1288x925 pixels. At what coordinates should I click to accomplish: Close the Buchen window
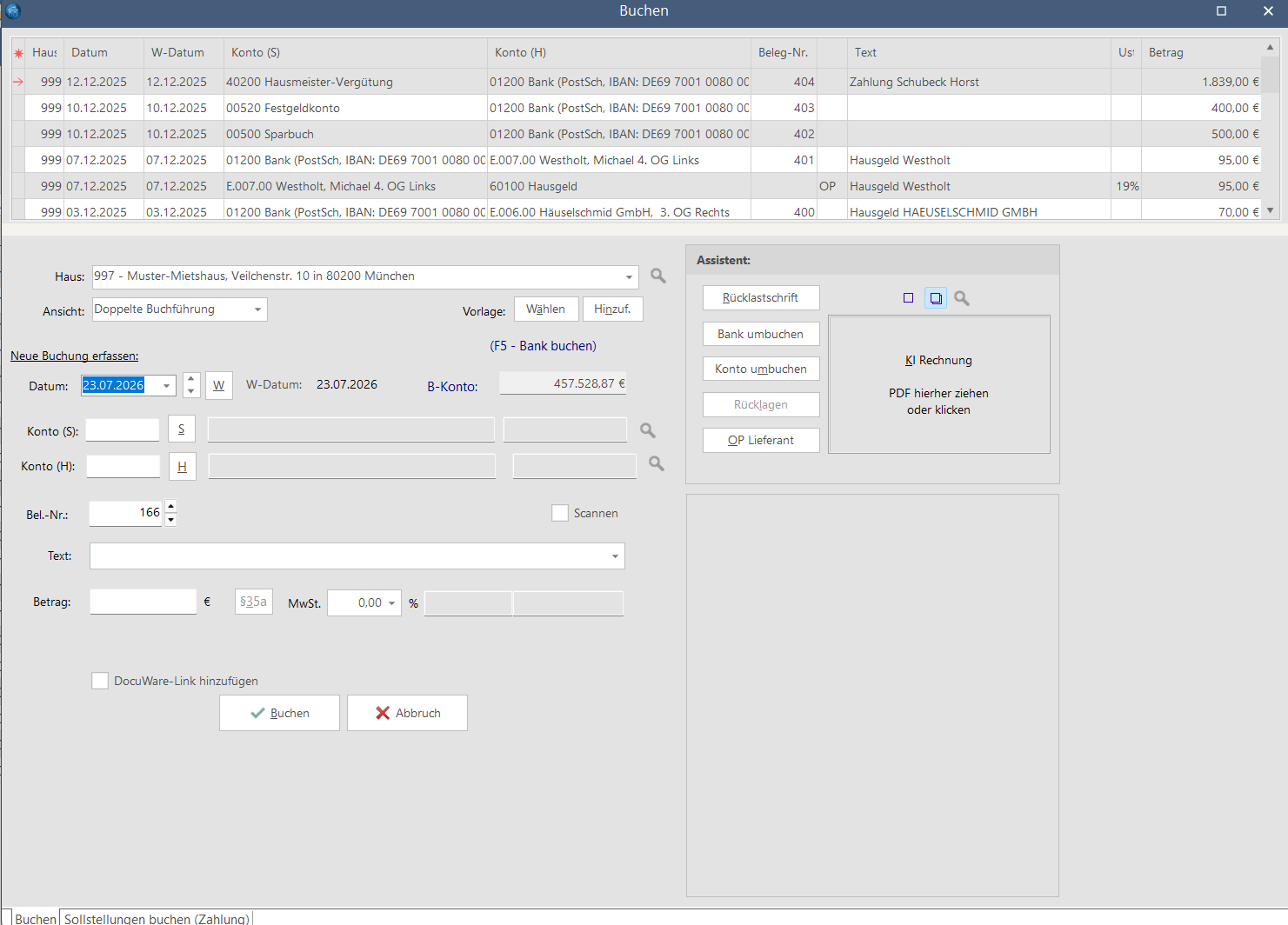1268,10
